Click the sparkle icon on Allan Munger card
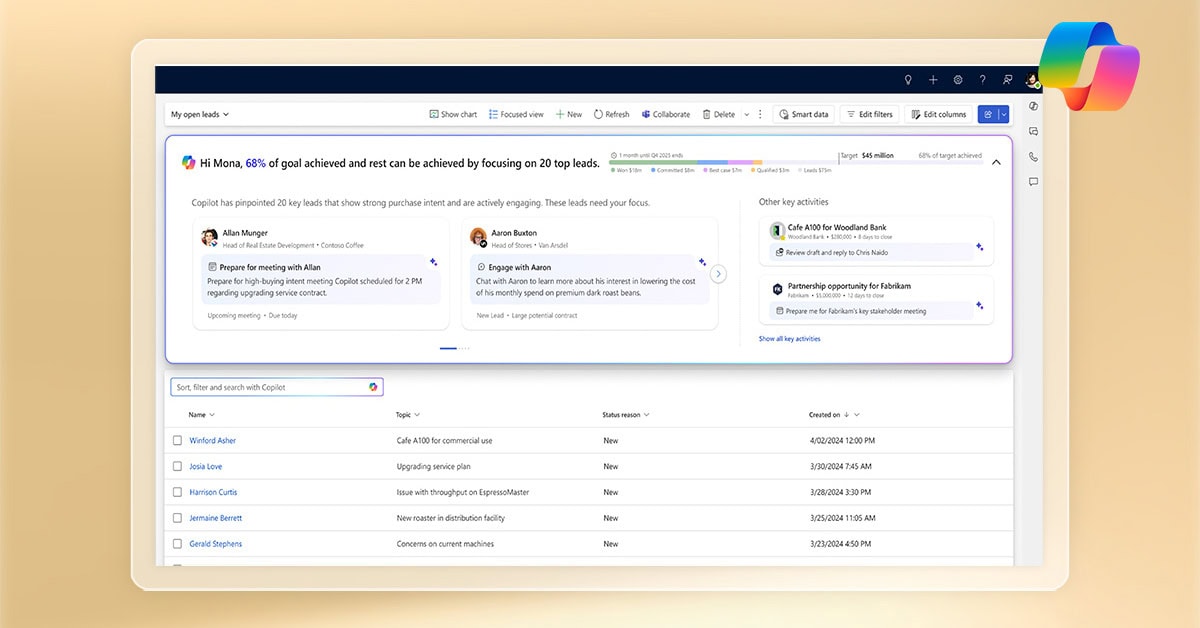The width and height of the screenshot is (1200, 628). tap(433, 262)
